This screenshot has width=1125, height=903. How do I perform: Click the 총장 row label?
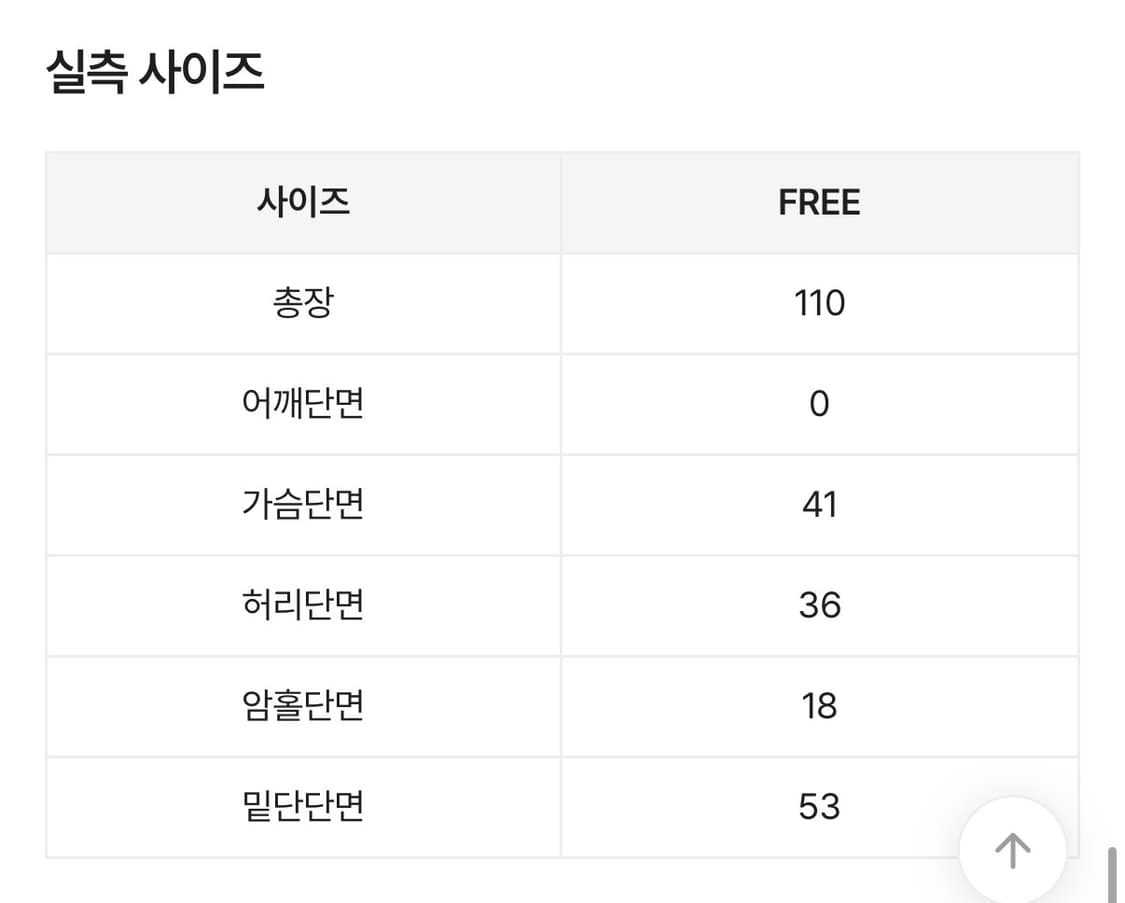tap(302, 303)
